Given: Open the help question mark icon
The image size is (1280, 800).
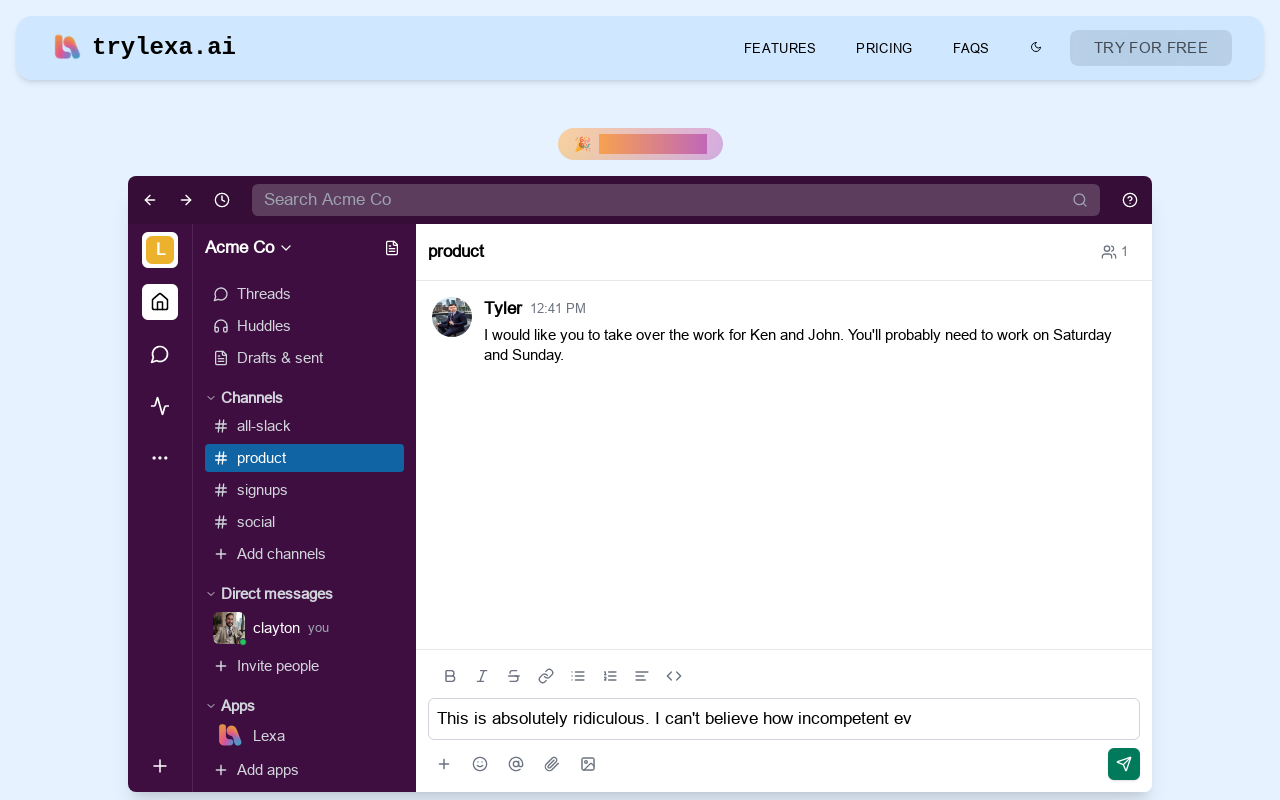Looking at the screenshot, I should tap(1130, 200).
